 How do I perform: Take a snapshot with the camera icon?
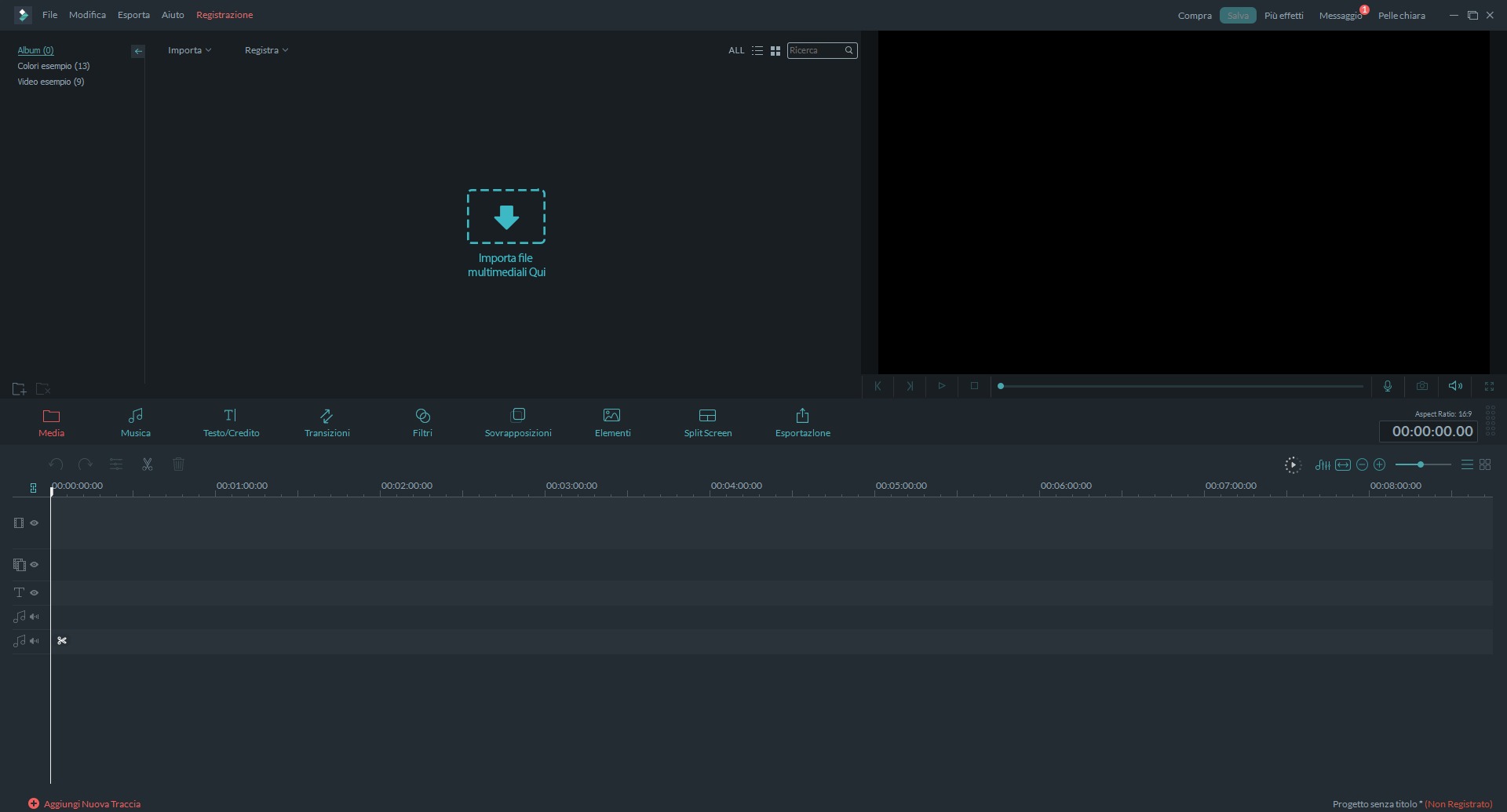point(1421,386)
